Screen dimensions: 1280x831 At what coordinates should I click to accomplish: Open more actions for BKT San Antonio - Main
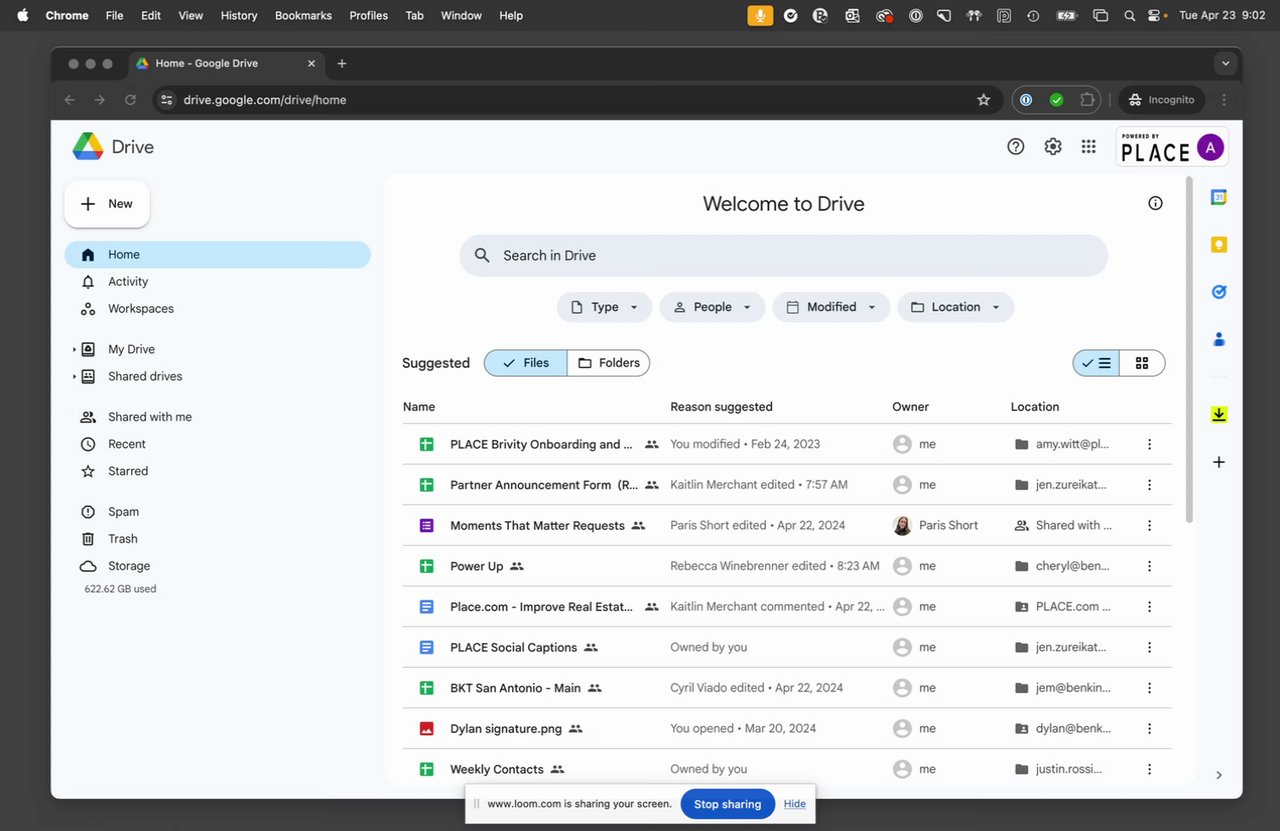pyautogui.click(x=1150, y=688)
